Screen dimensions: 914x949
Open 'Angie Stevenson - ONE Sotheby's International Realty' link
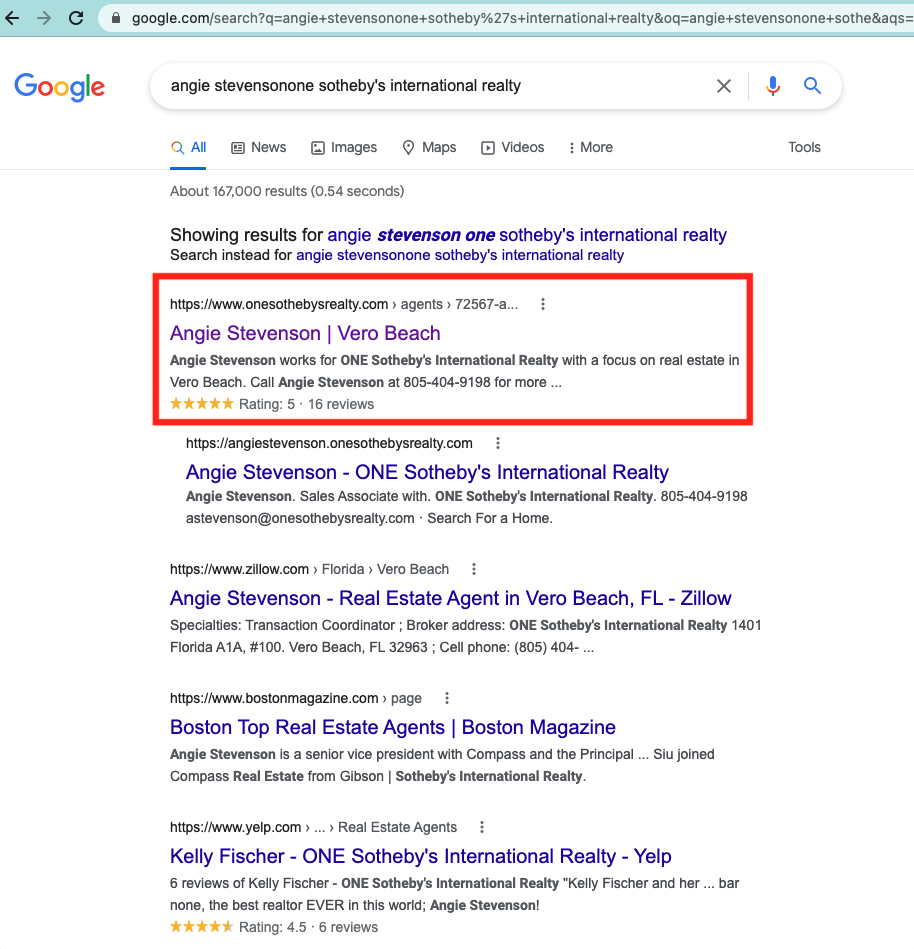point(427,472)
